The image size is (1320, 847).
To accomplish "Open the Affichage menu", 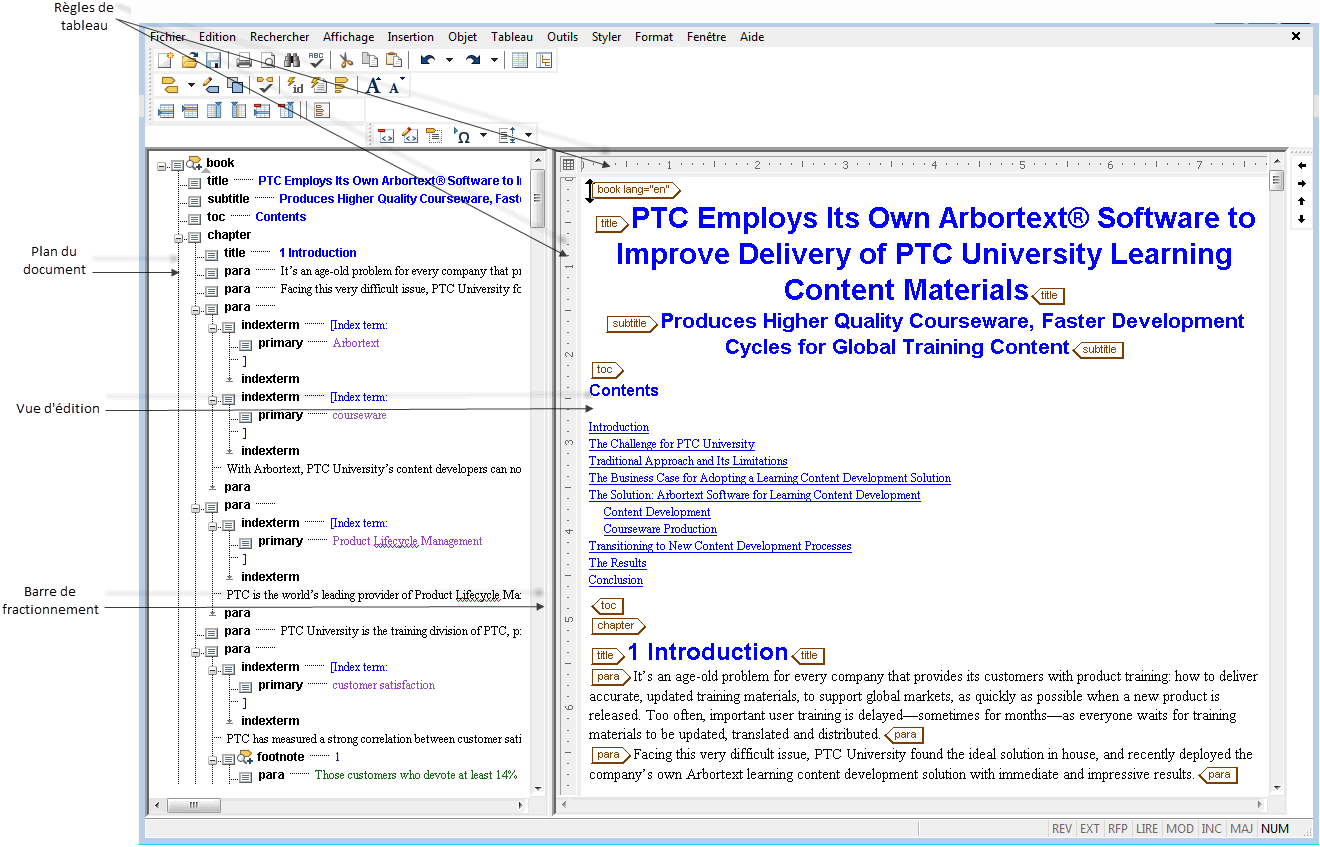I will click(x=348, y=37).
